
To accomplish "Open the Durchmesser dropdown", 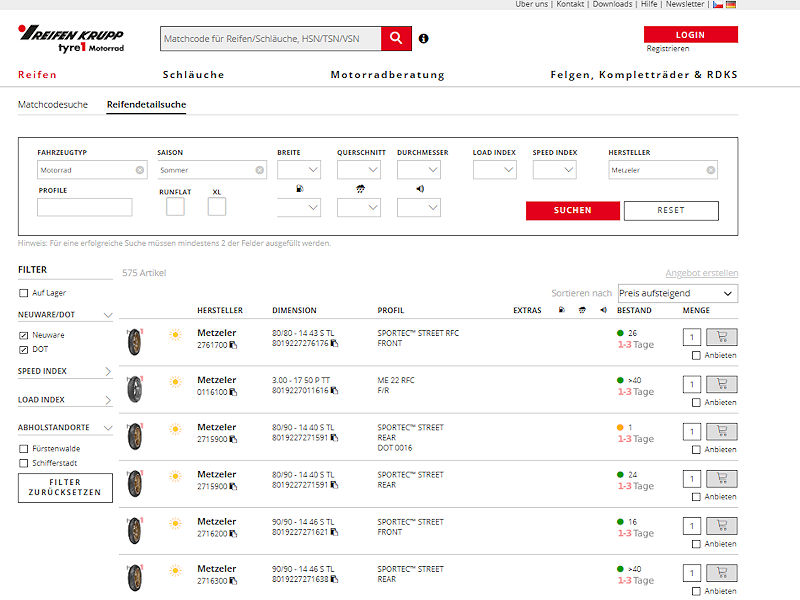I will click(419, 170).
